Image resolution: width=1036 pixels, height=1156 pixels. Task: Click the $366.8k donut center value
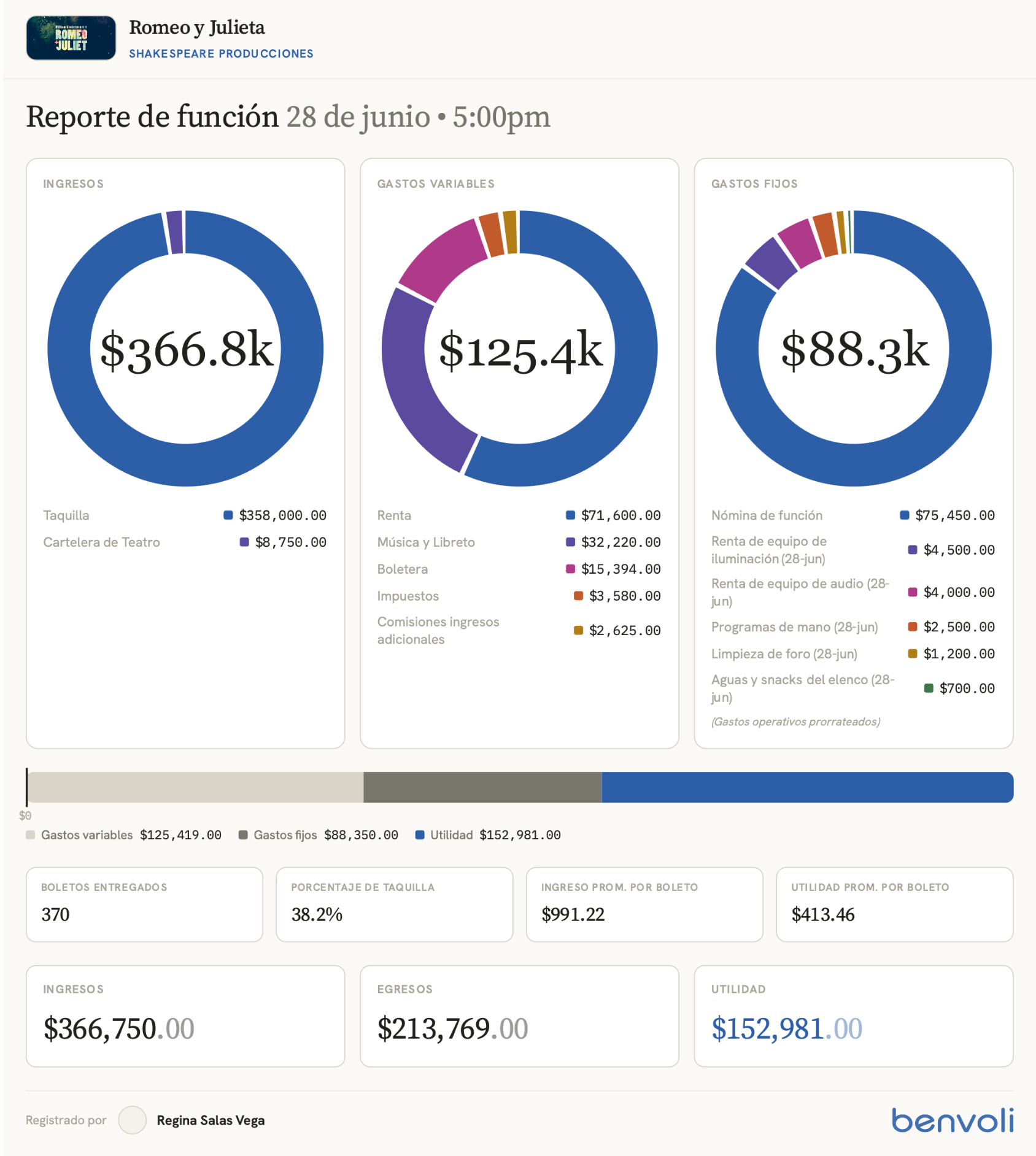(186, 350)
